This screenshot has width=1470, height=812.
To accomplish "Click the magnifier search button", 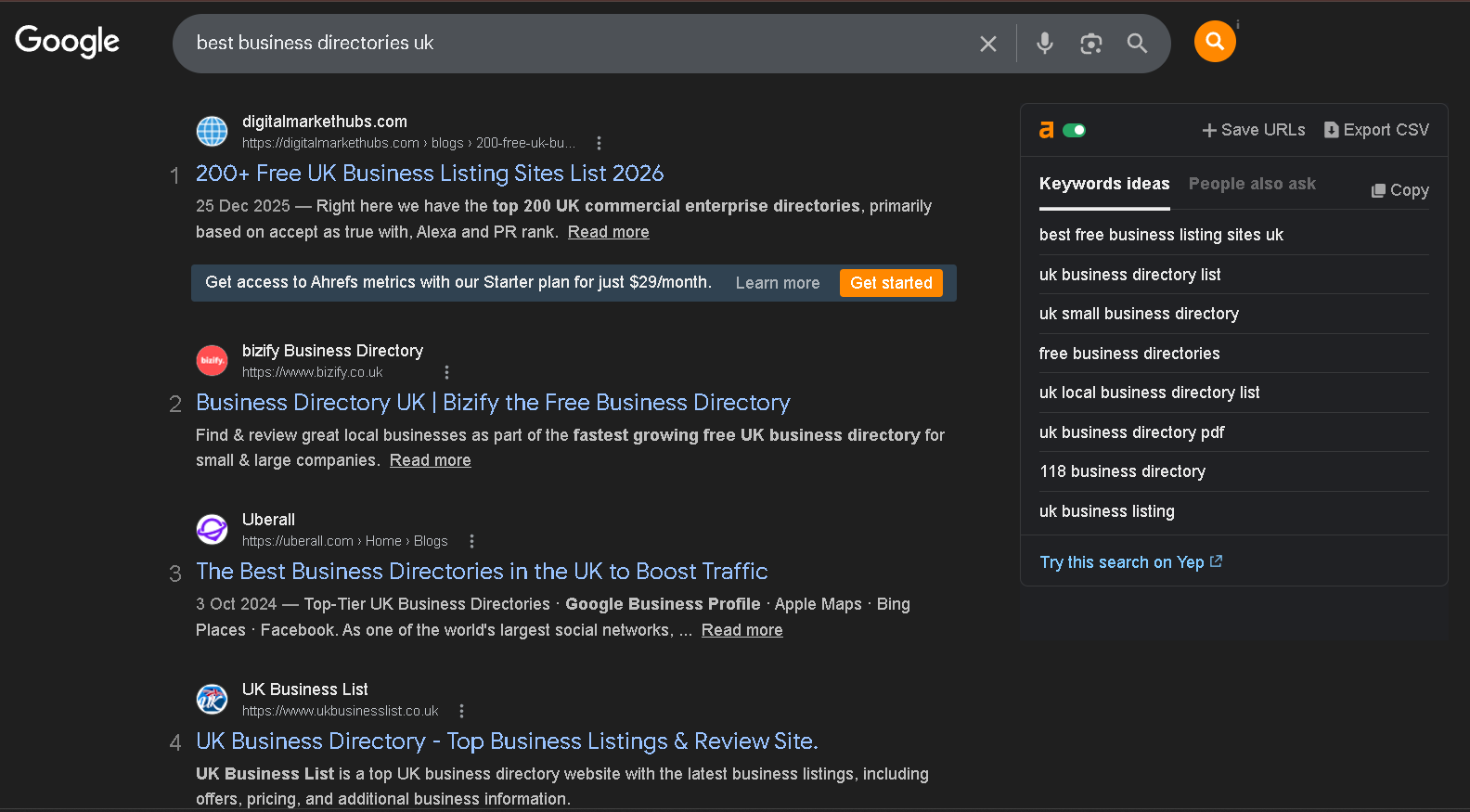I will click(1137, 43).
